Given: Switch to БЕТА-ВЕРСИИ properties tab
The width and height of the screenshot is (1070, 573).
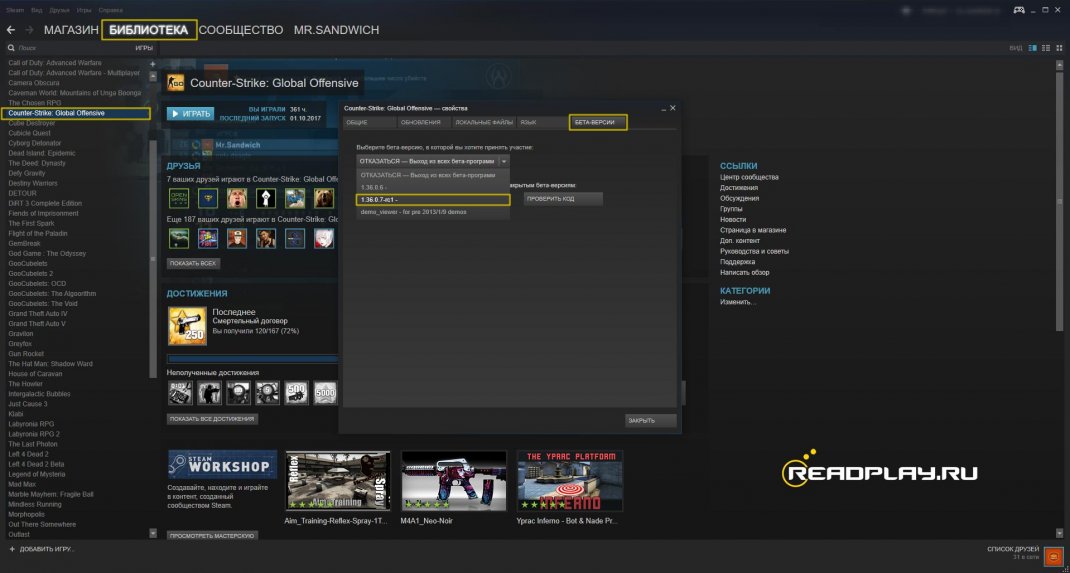Looking at the screenshot, I should (x=598, y=122).
